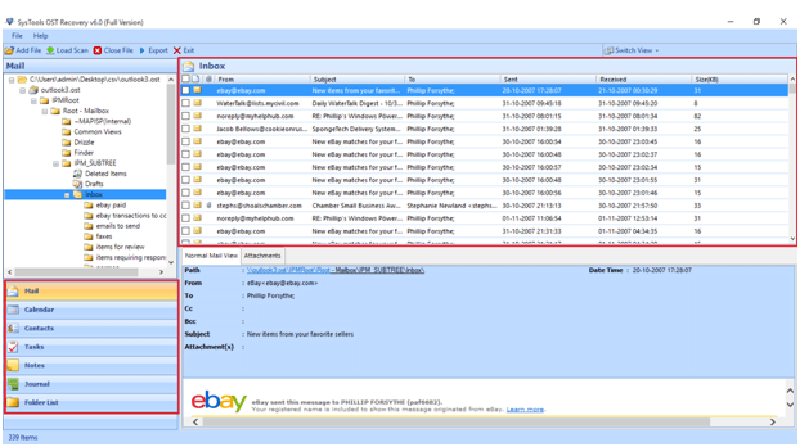Viewport: 798px width, 448px height.
Task: Switch to the Normal Mail View tab
Action: (x=211, y=256)
